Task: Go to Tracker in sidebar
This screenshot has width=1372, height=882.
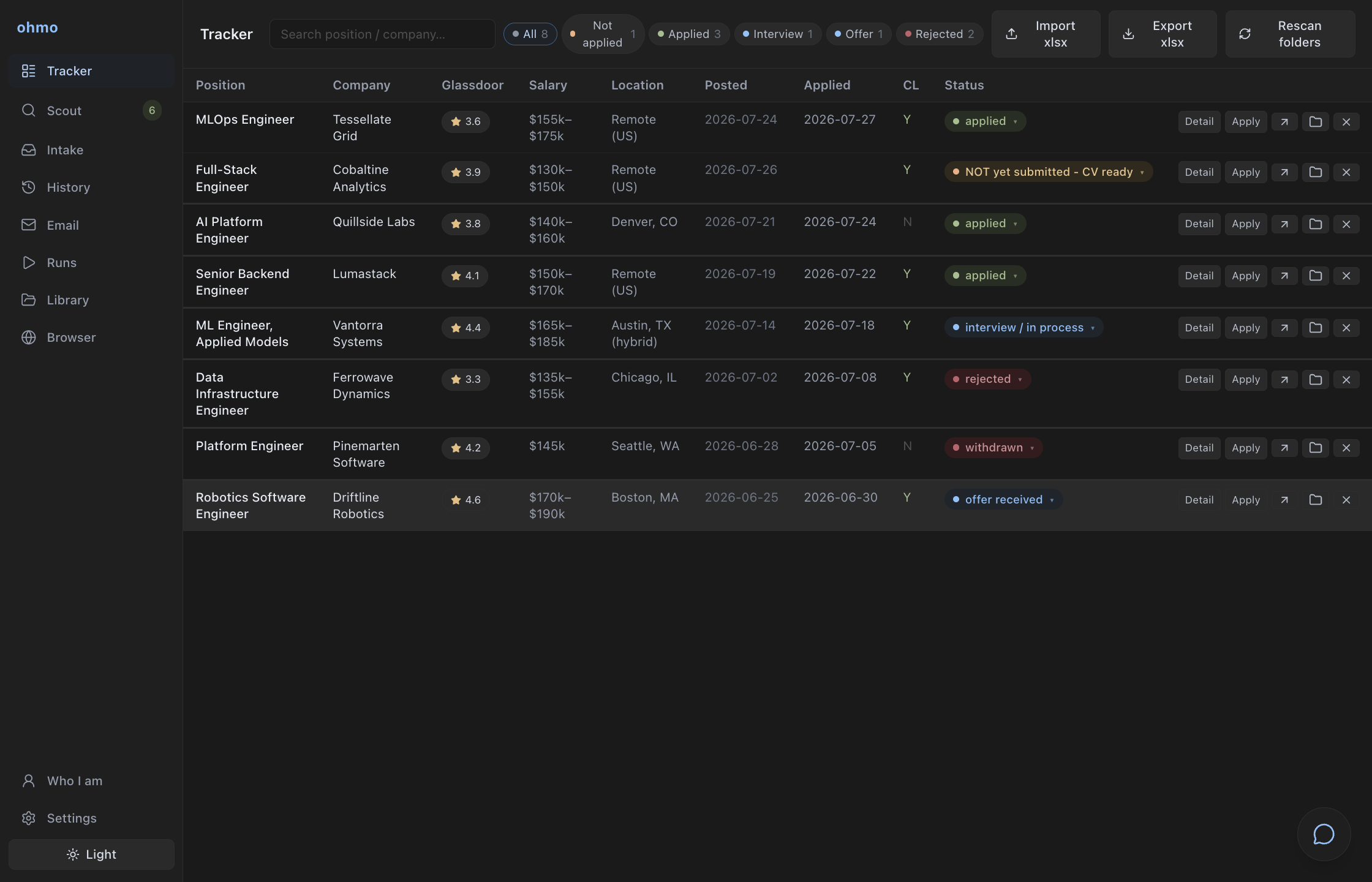Action: (x=91, y=71)
